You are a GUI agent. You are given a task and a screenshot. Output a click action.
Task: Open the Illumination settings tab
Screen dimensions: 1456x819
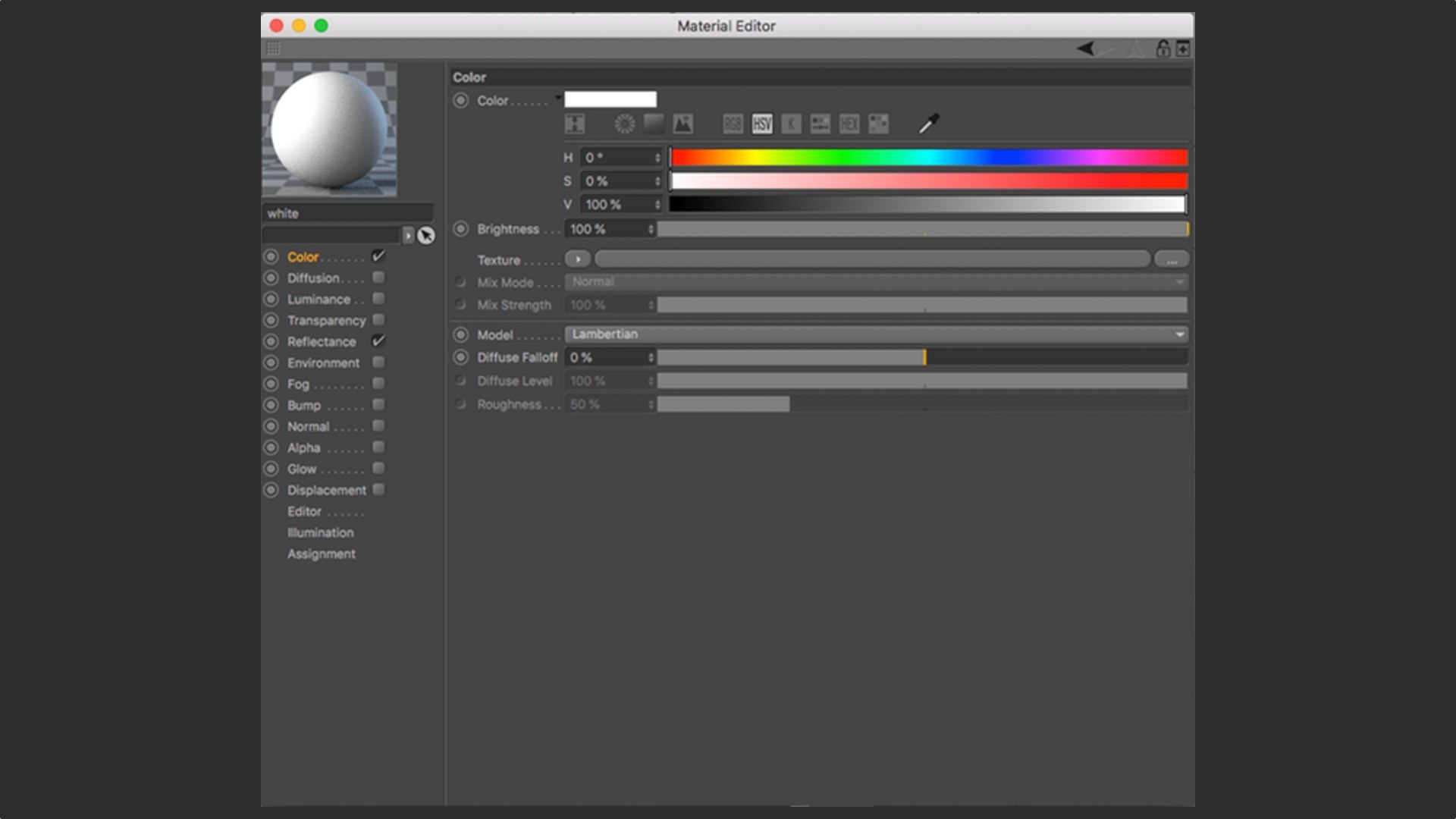click(x=320, y=532)
